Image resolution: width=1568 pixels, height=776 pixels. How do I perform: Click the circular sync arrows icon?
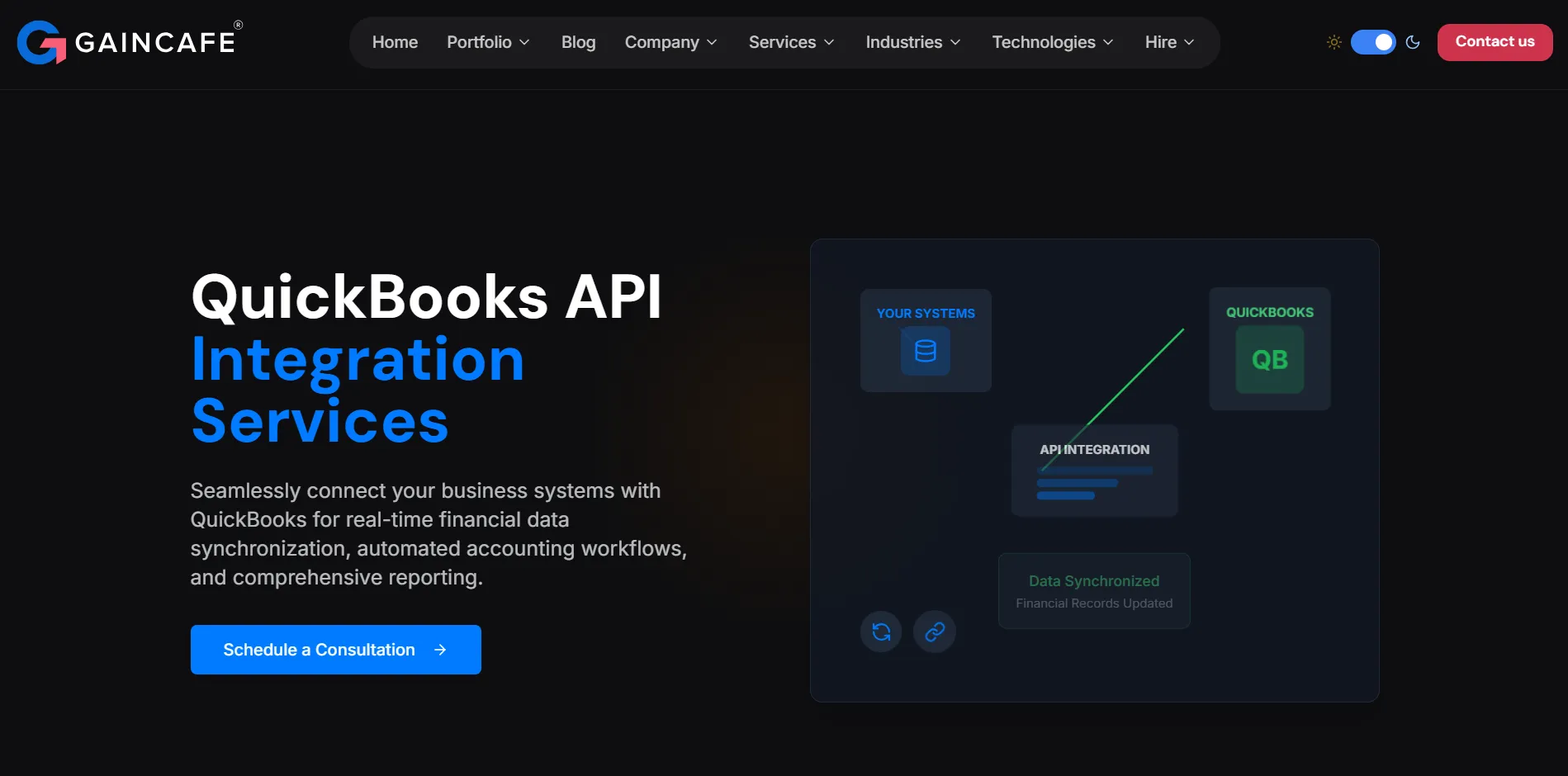[881, 632]
